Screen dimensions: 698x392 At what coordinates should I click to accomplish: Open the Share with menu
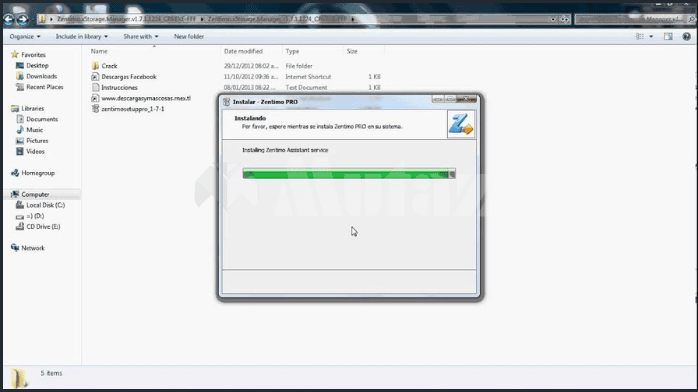point(141,36)
